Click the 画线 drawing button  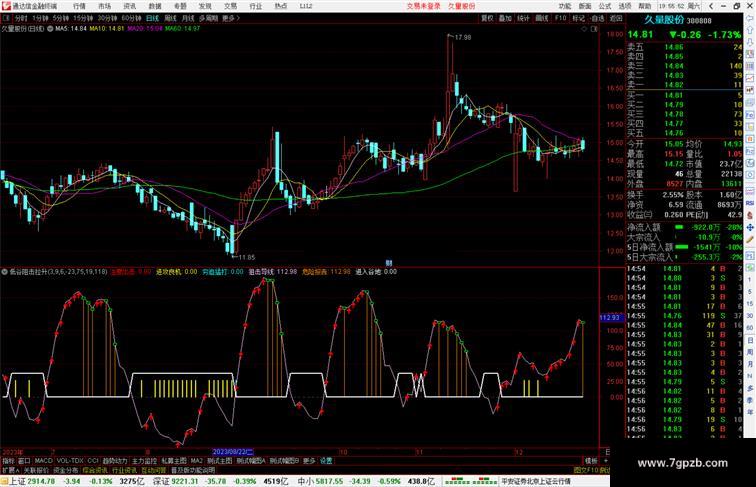[x=542, y=18]
